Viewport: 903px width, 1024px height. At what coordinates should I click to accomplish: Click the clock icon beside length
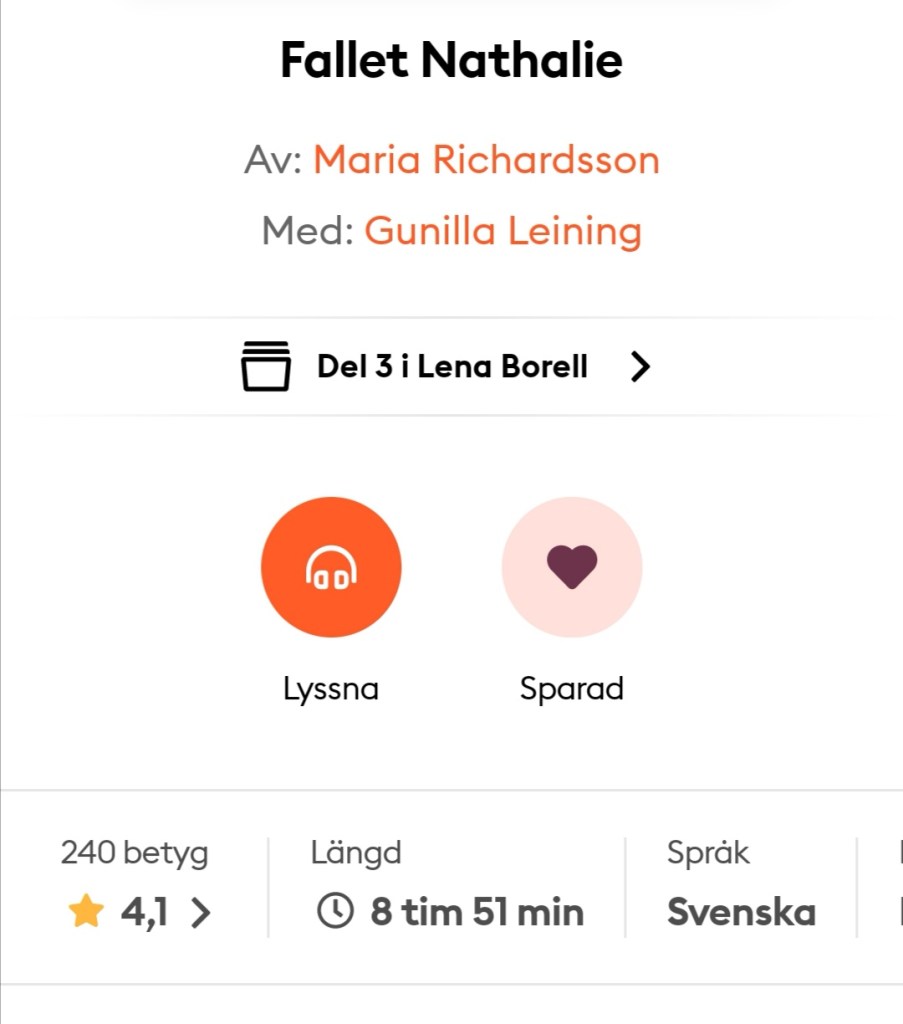point(335,911)
